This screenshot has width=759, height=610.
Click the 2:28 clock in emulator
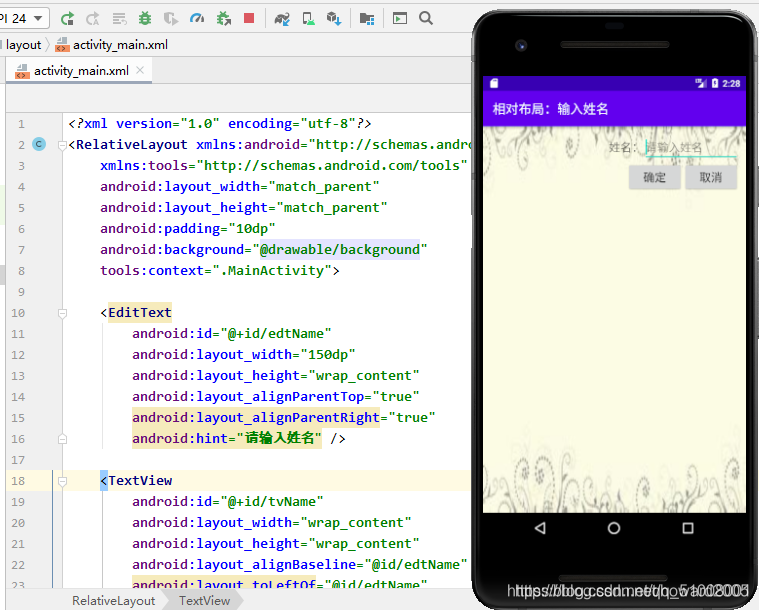[731, 83]
